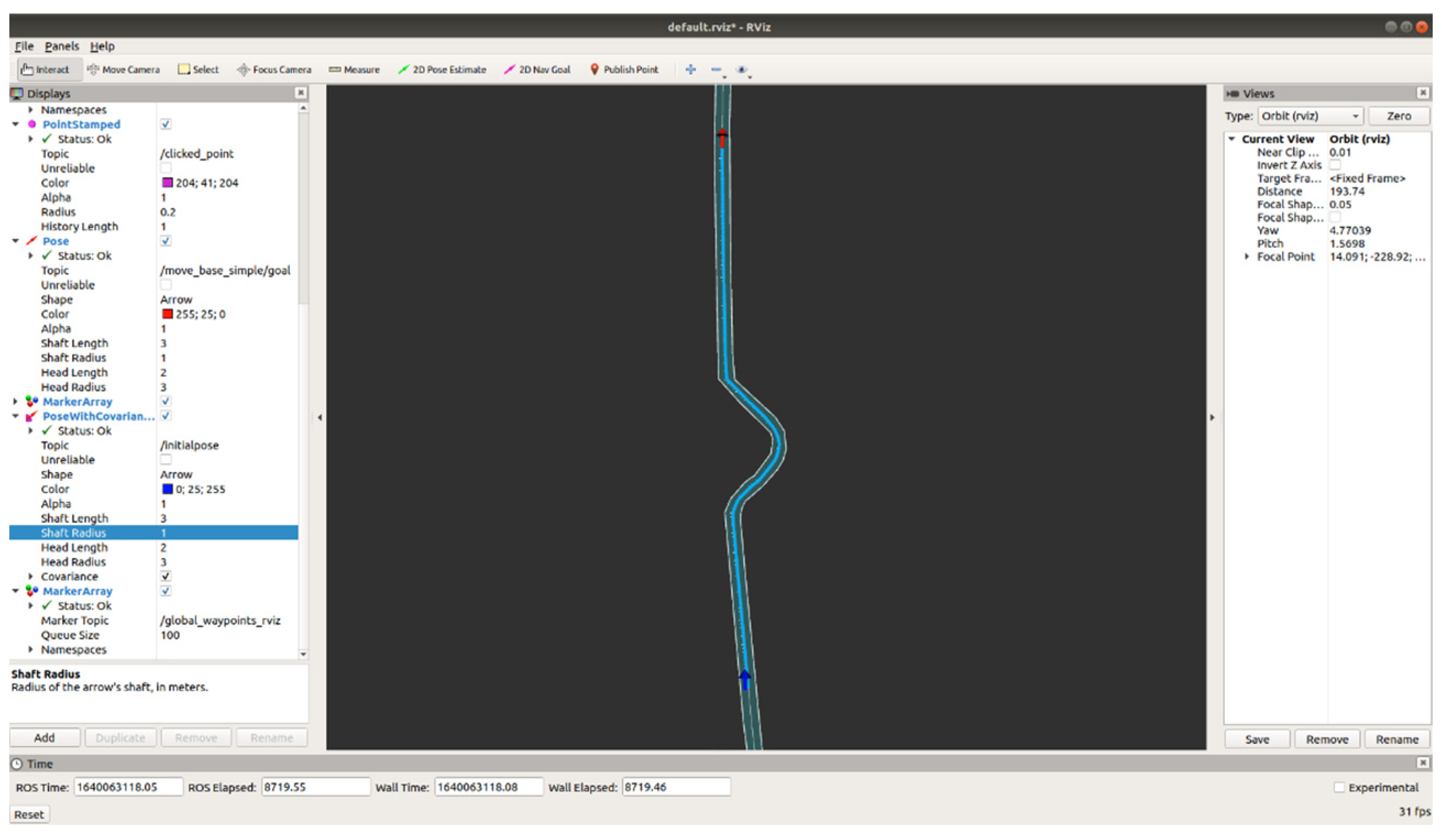The height and width of the screenshot is (840, 1442).
Task: Click the blue plus add-tool icon
Action: 691,69
